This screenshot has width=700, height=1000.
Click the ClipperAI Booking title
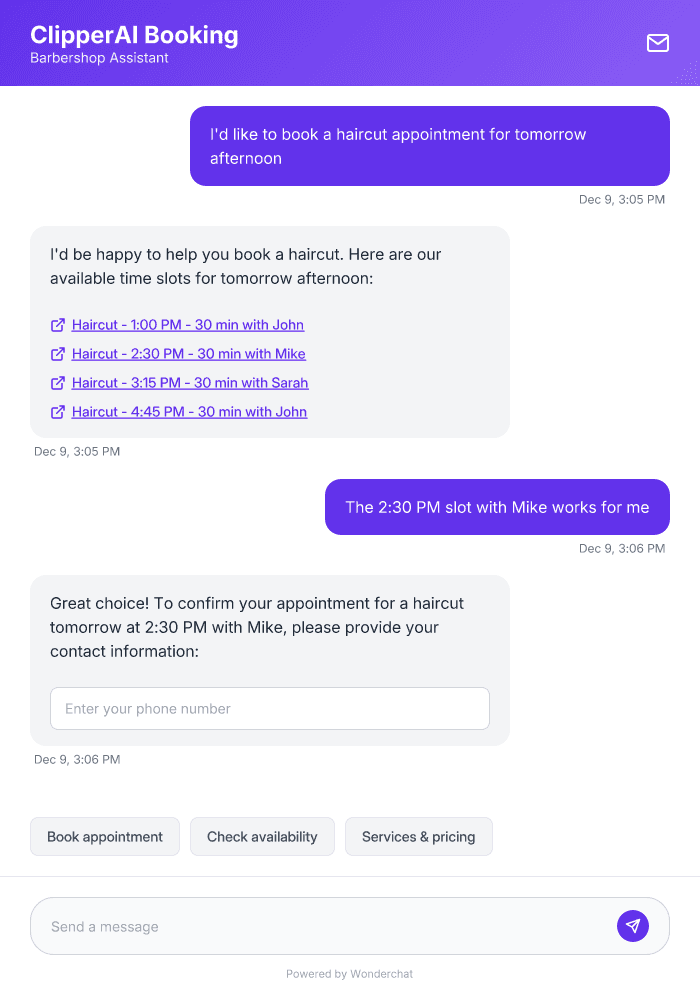coord(134,34)
